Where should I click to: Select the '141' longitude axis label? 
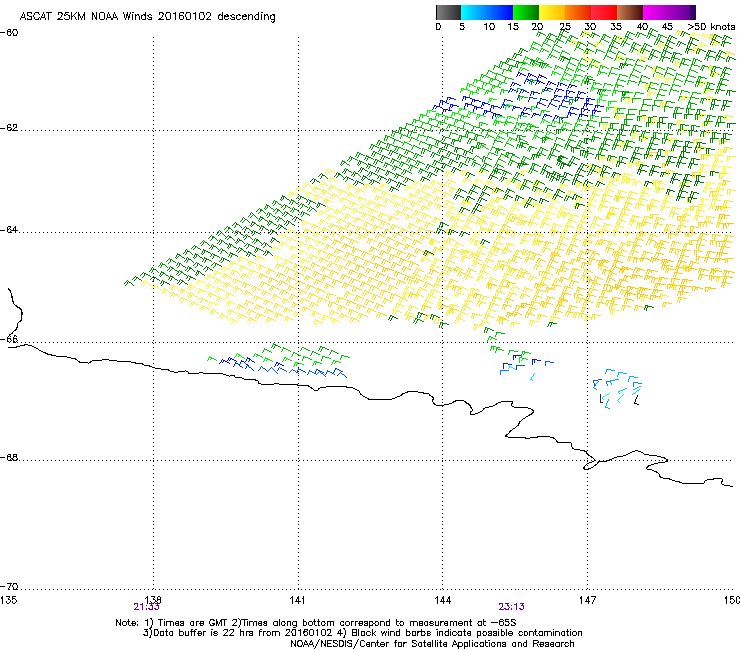(x=297, y=600)
